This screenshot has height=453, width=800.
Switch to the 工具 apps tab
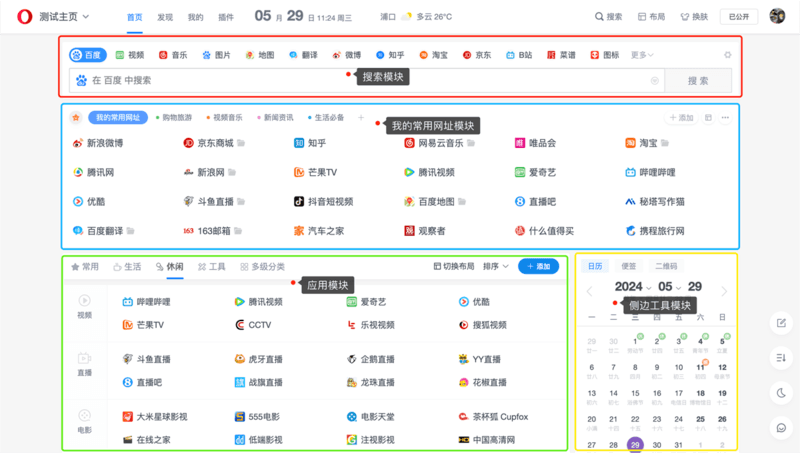(x=212, y=267)
